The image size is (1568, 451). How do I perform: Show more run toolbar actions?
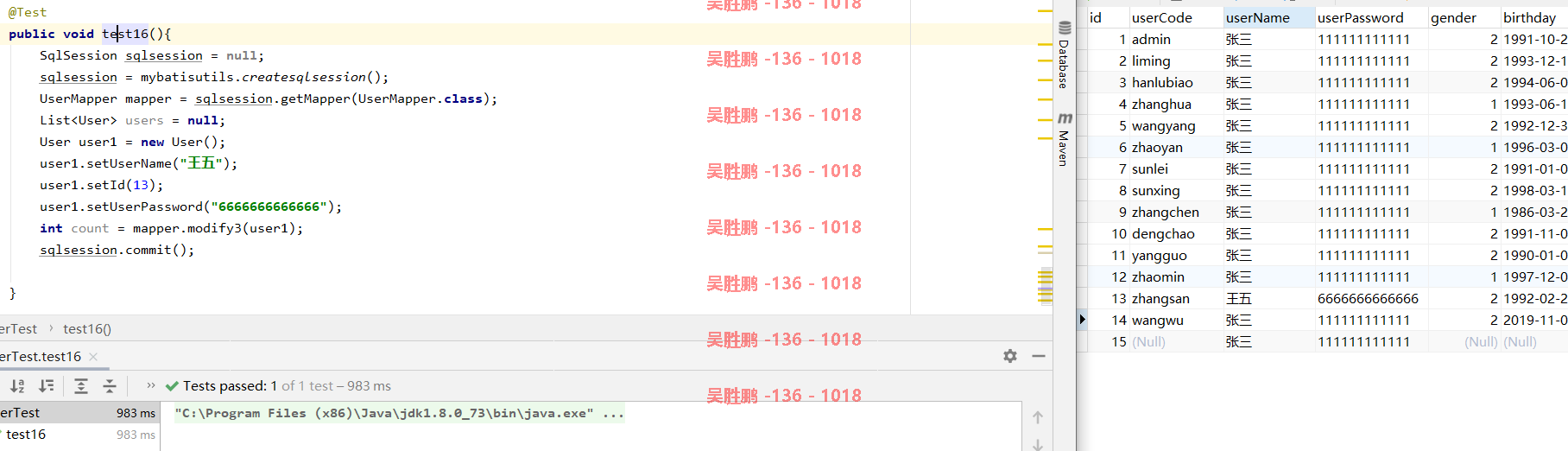[x=151, y=385]
